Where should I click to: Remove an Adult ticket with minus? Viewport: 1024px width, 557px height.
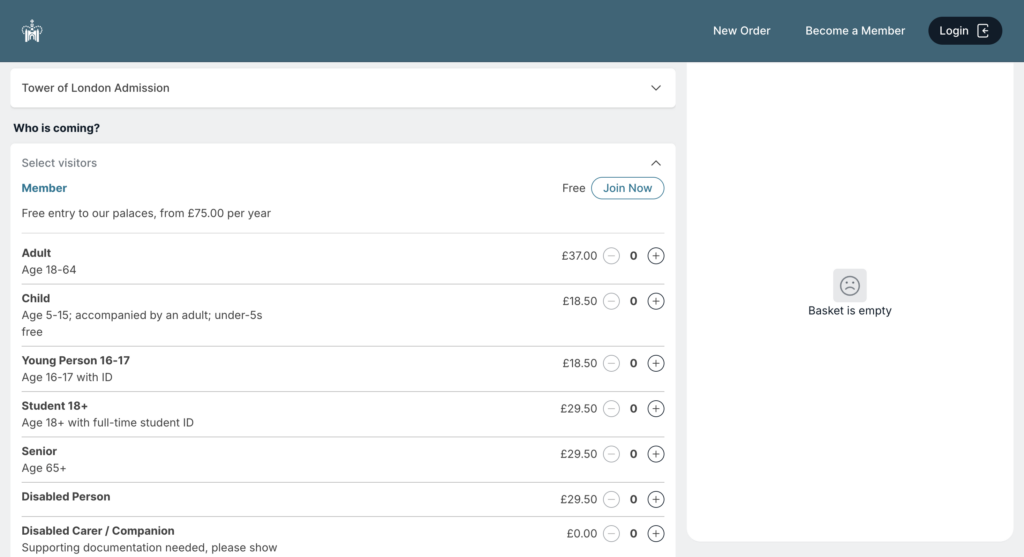tap(611, 256)
